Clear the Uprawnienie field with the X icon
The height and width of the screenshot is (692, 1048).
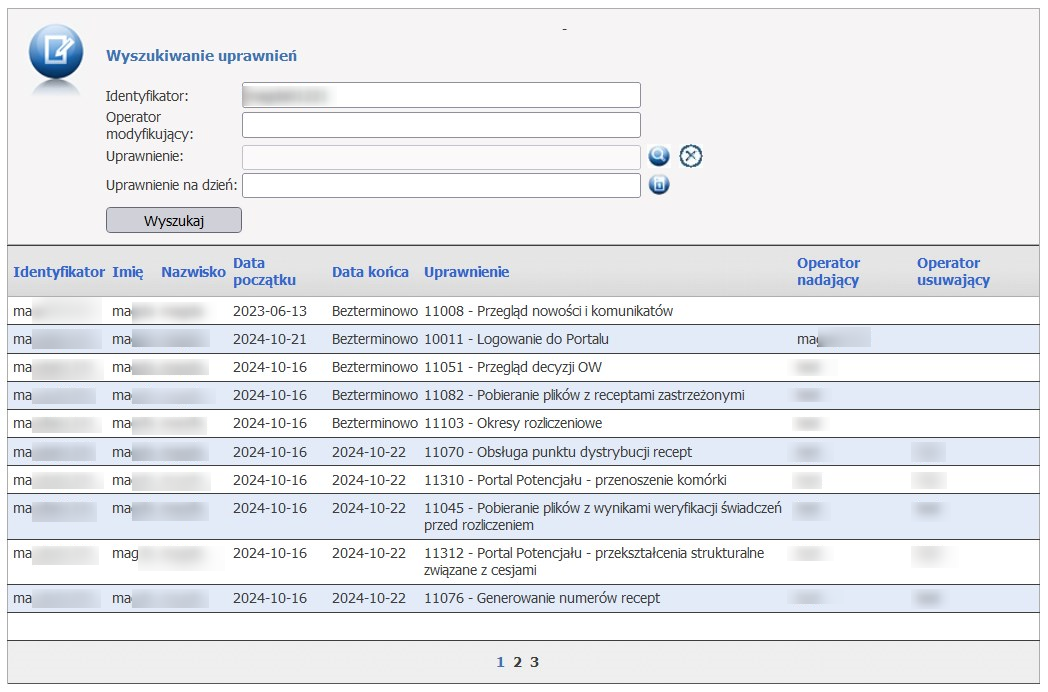pos(691,156)
